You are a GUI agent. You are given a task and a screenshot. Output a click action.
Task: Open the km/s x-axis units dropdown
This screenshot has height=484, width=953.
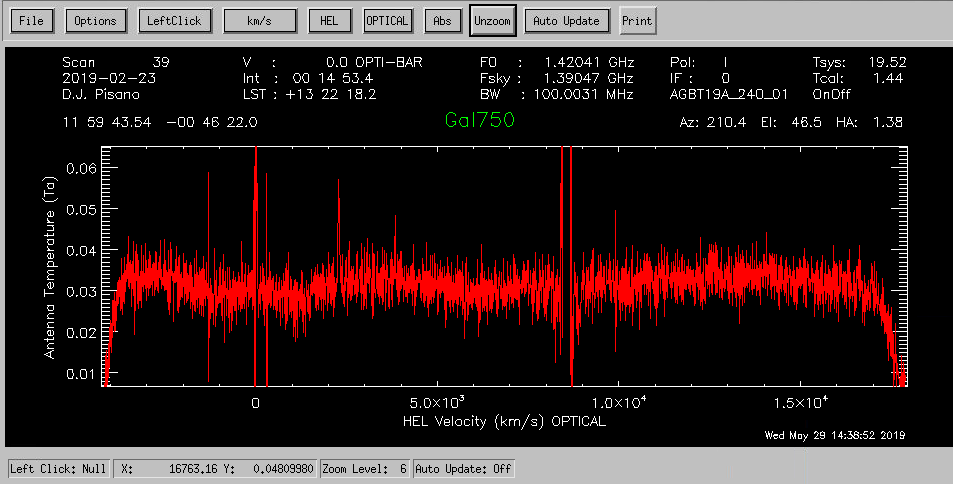point(259,21)
